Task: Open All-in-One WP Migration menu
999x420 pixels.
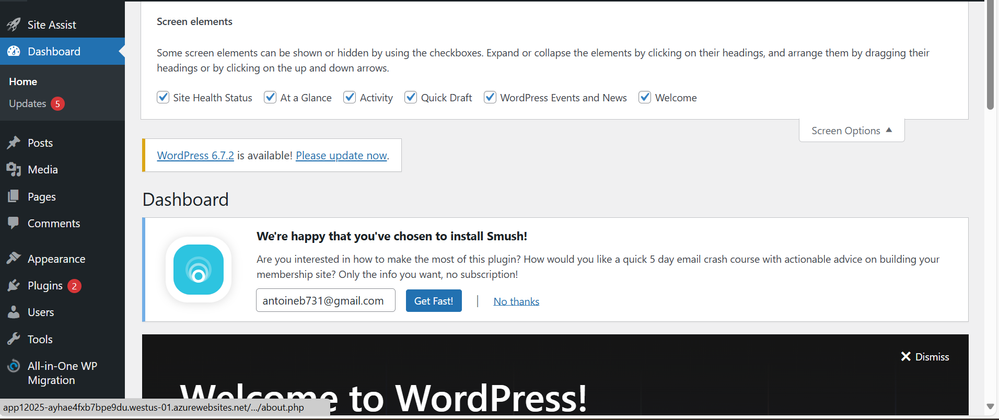Action: click(62, 373)
